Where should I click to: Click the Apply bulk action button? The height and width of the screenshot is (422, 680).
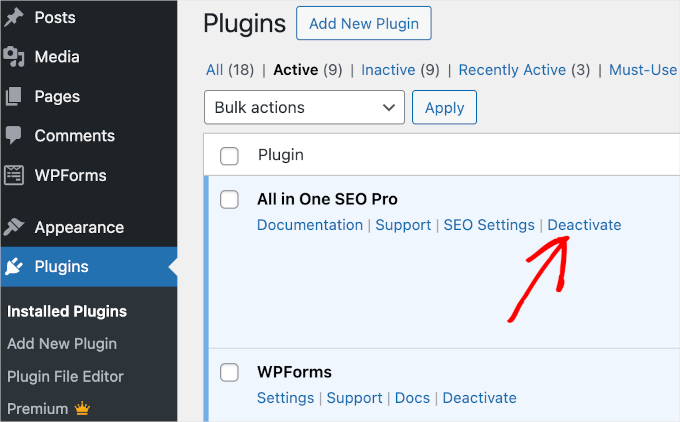444,107
